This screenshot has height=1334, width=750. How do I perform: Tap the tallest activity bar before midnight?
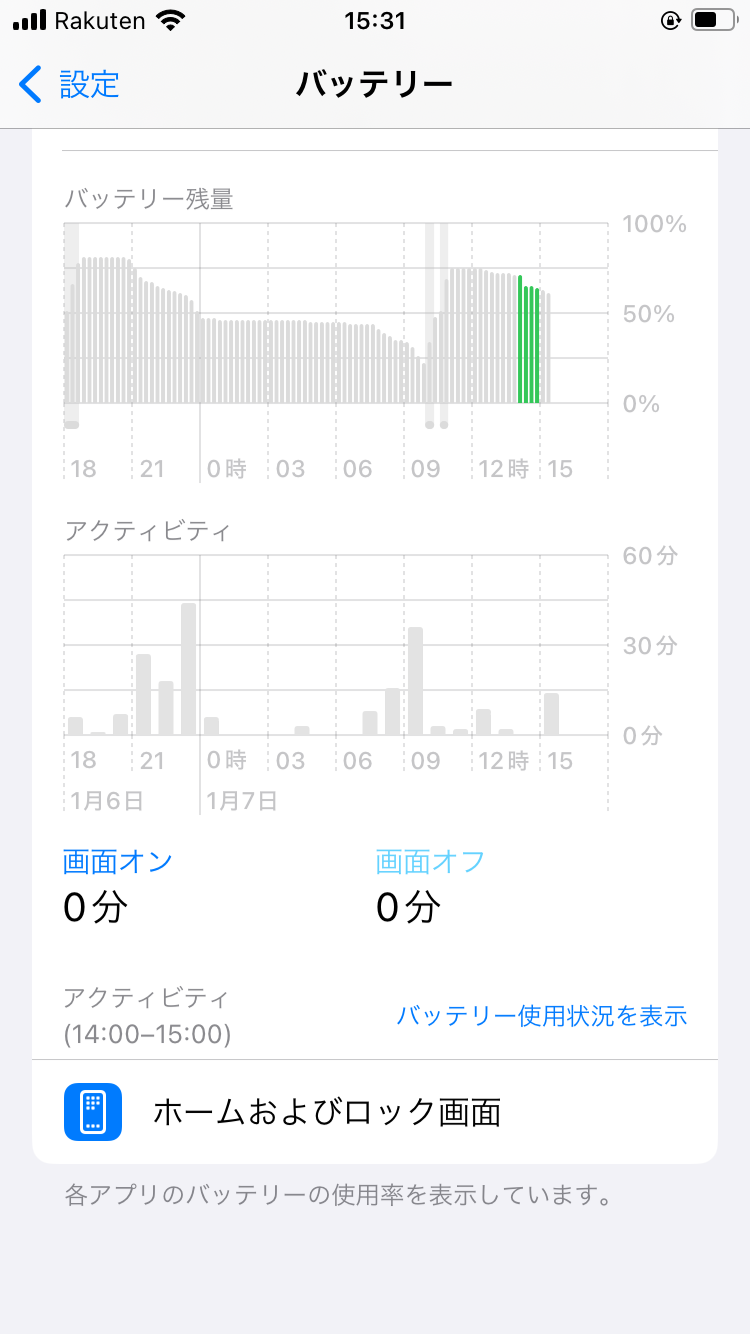click(x=188, y=669)
